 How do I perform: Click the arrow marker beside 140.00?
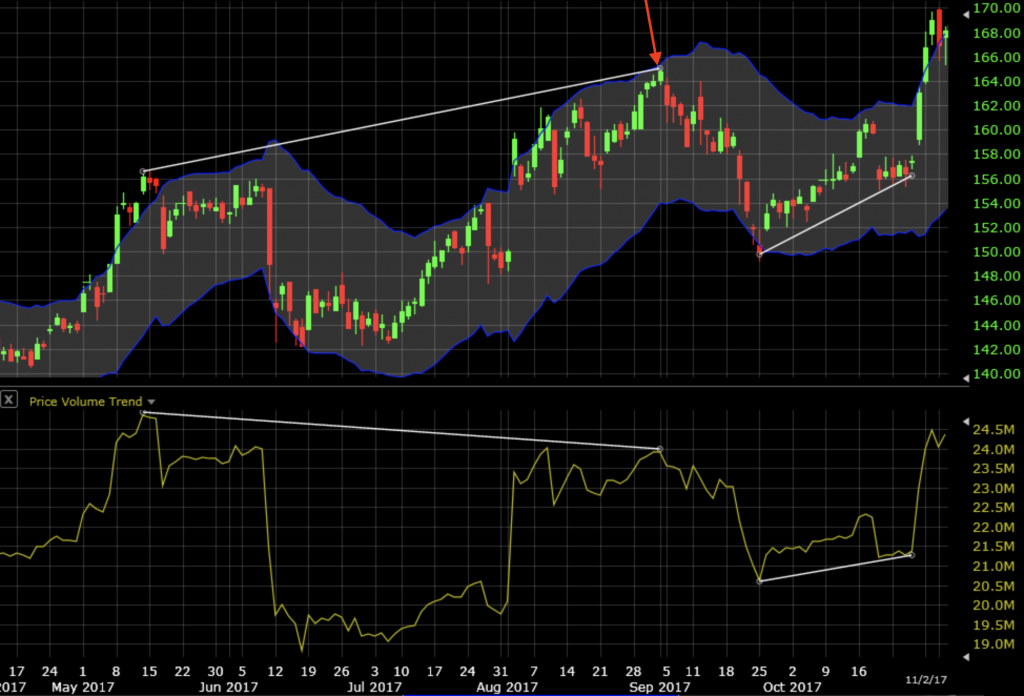[x=965, y=376]
